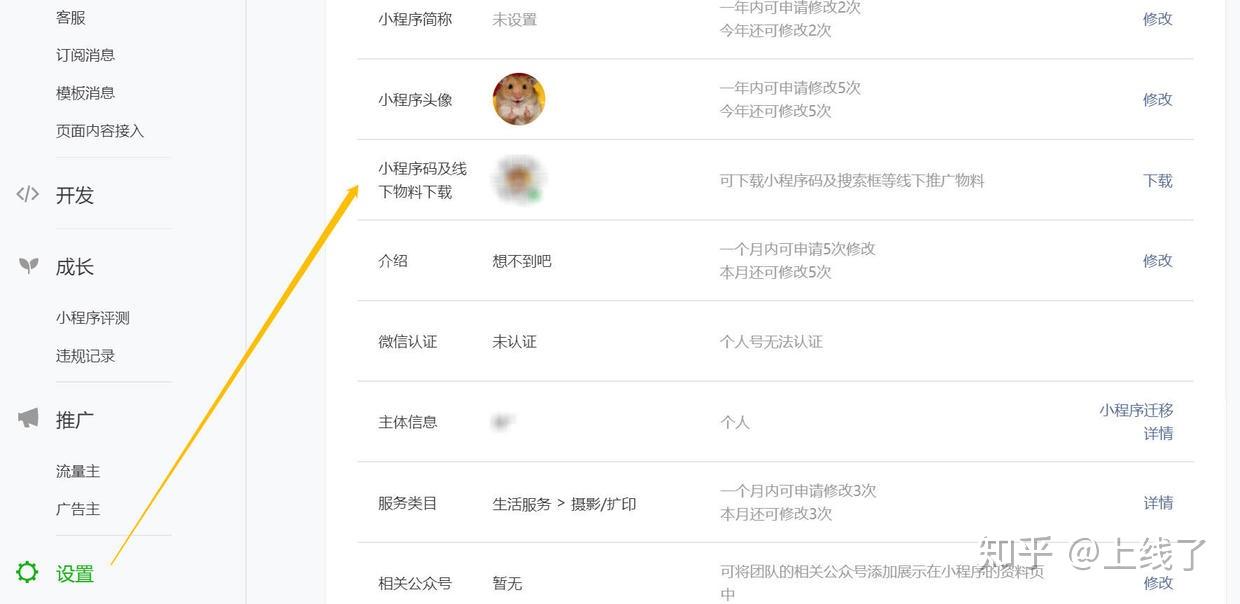Select 页面内容接入 in the sidebar

(100, 131)
